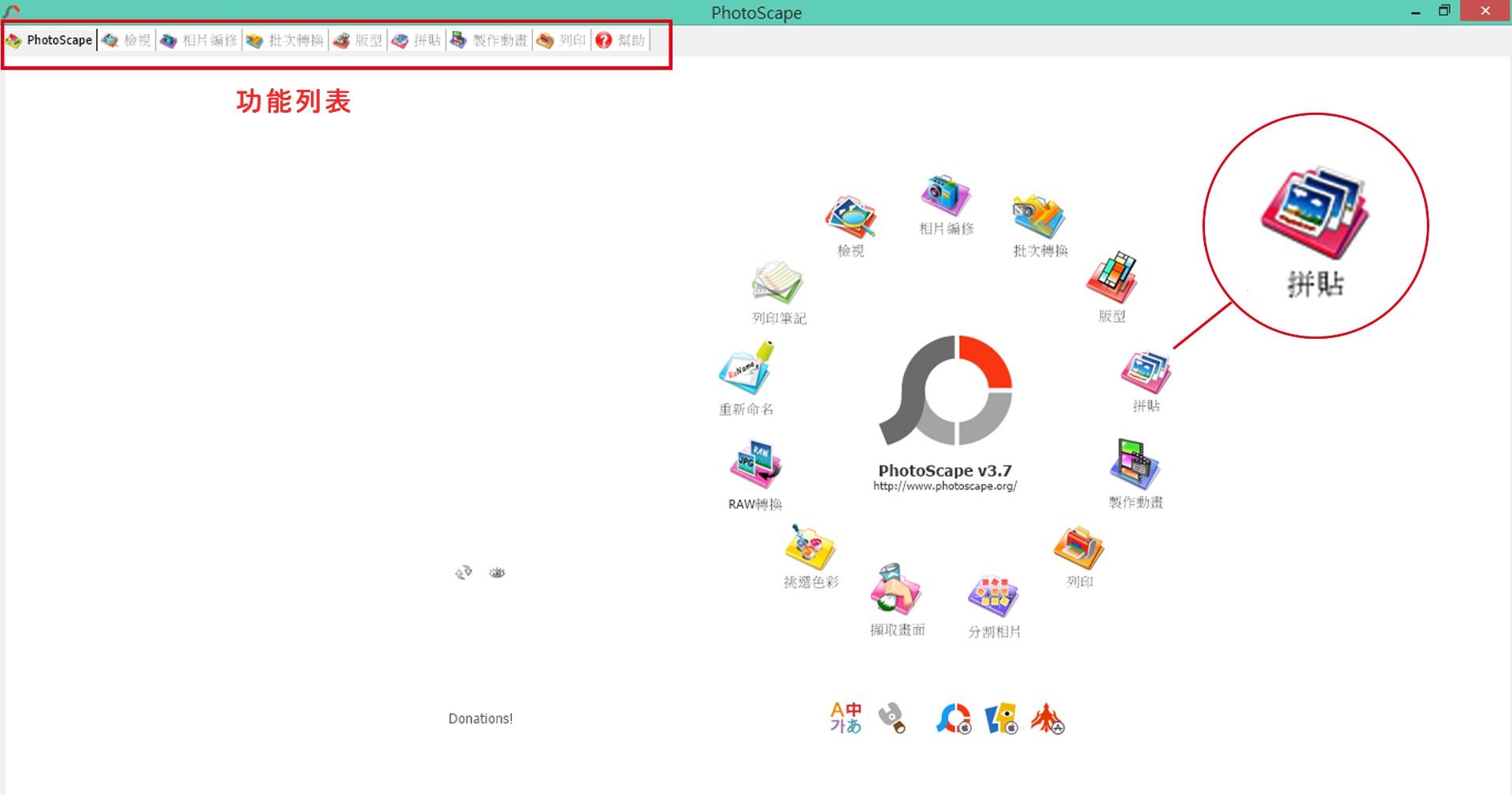Open settings wrench icon
1512x795 pixels.
point(892,718)
